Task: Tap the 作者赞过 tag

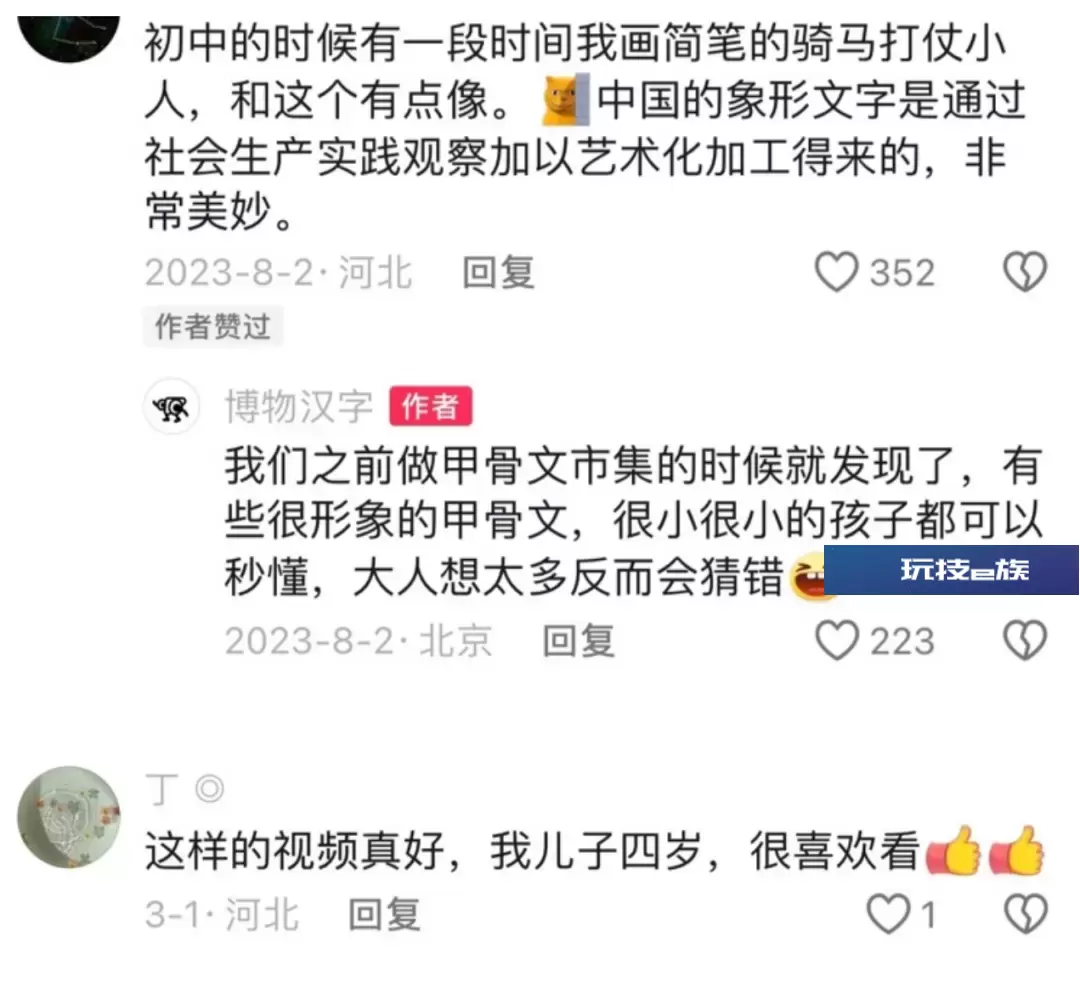Action: click(213, 326)
